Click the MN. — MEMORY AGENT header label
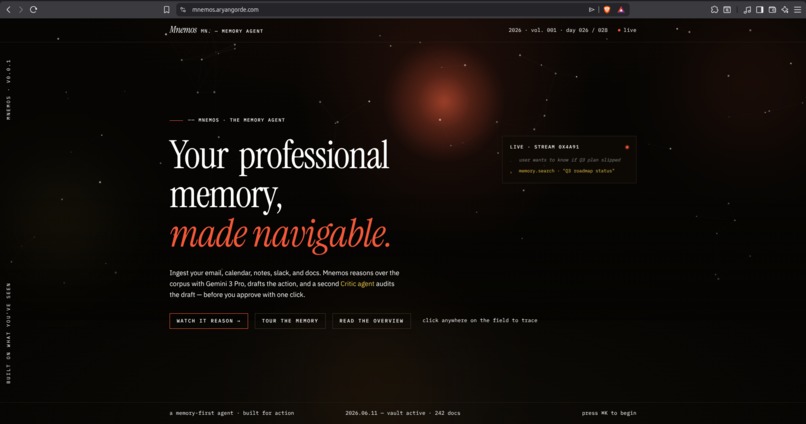 click(232, 31)
